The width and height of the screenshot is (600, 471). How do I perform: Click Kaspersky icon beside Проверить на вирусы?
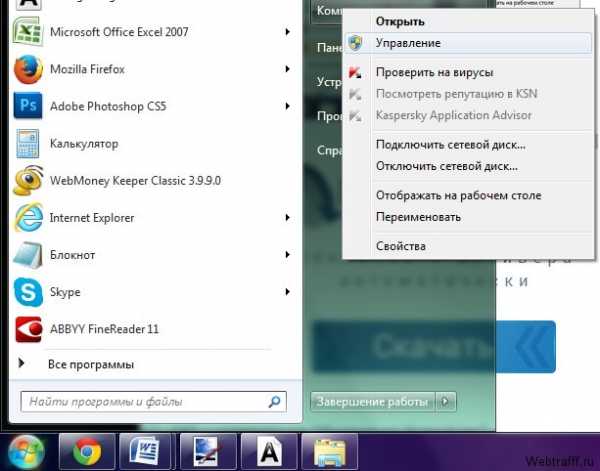tap(355, 72)
